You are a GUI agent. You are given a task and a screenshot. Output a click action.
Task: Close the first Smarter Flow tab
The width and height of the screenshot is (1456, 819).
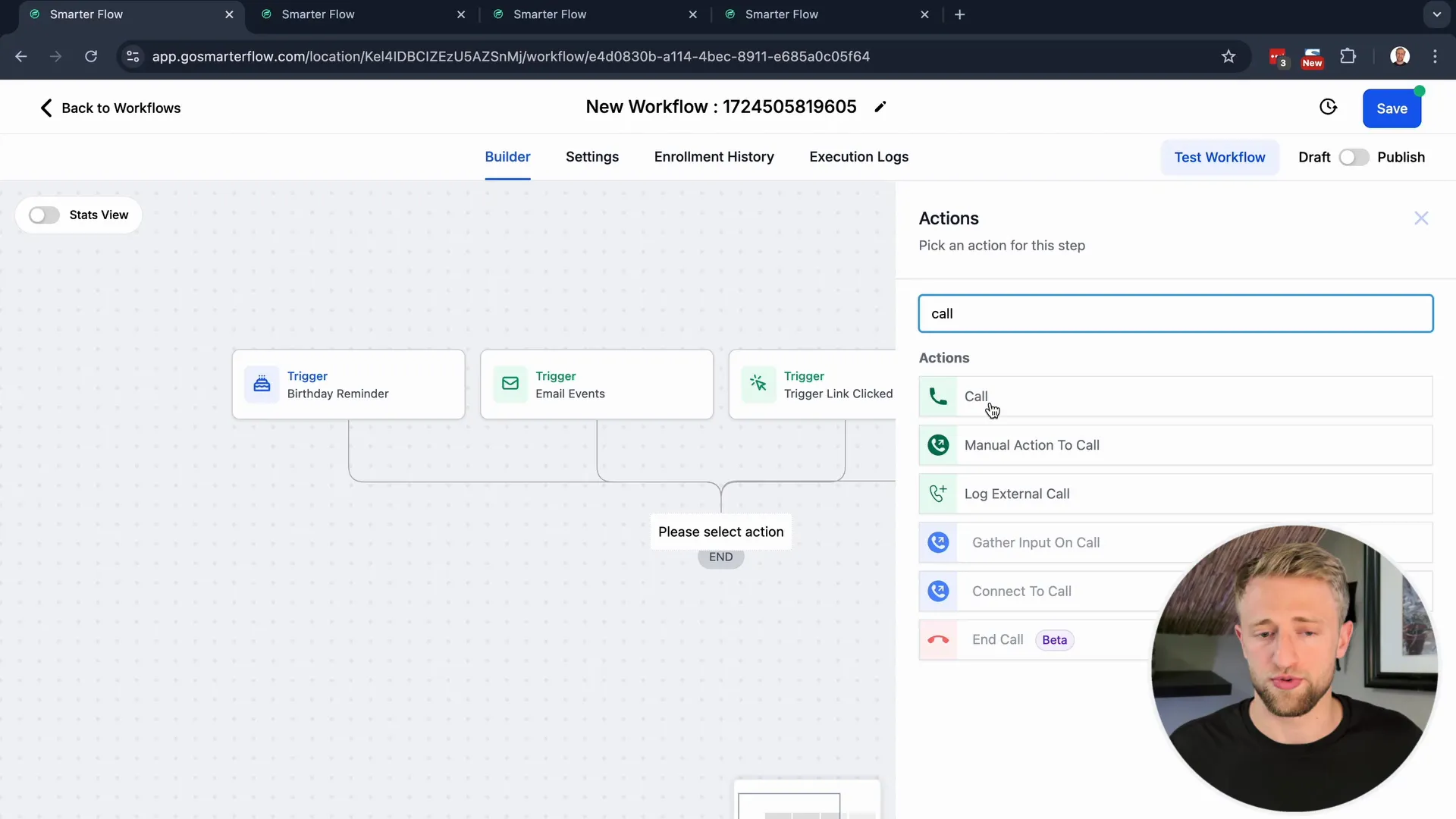[x=229, y=14]
